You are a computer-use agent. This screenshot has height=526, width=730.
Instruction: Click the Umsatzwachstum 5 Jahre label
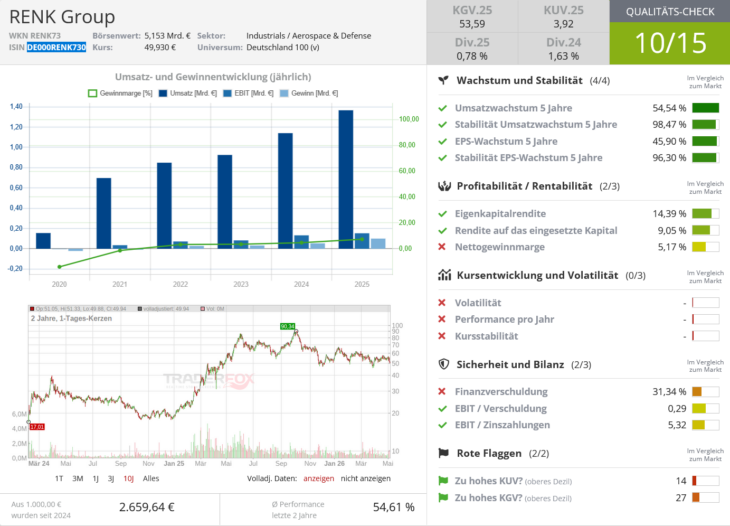(514, 108)
